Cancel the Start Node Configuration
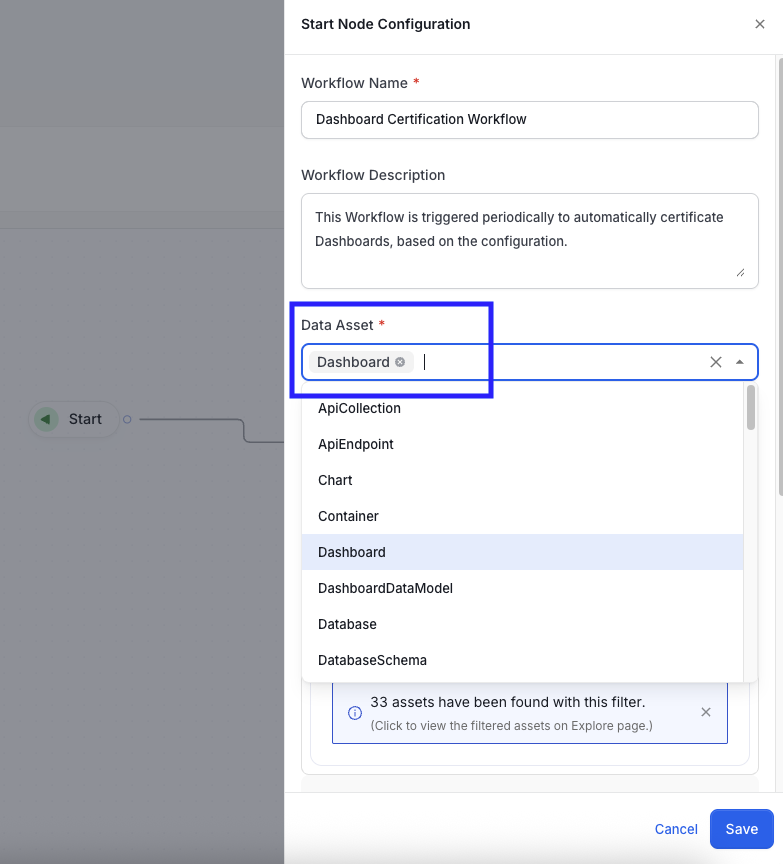 (x=676, y=829)
